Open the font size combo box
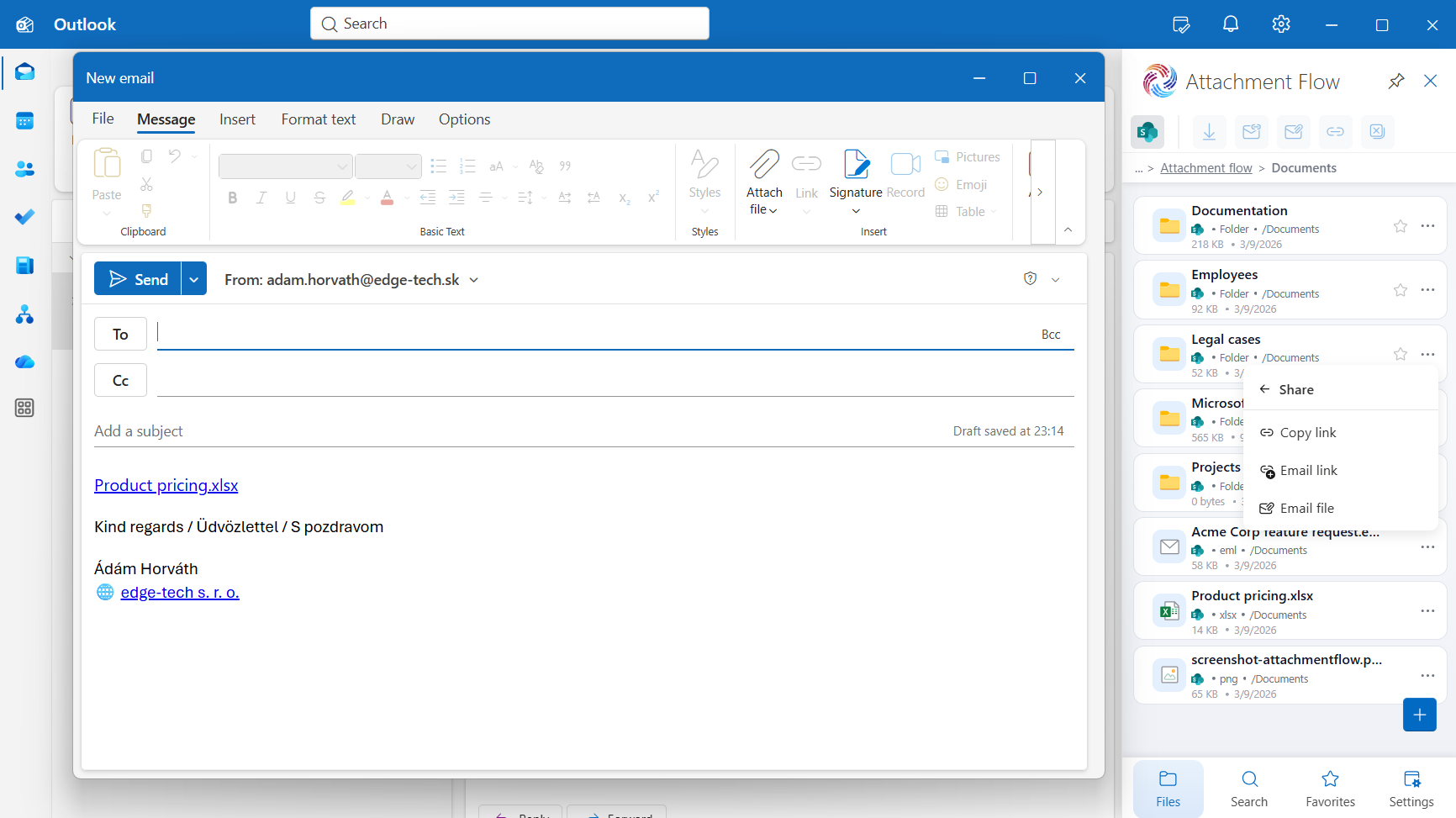 point(388,166)
